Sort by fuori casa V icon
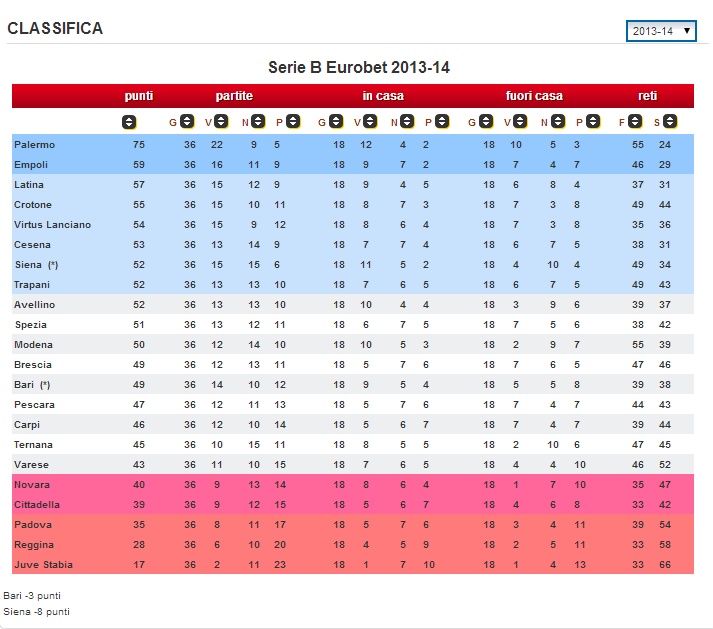Viewport: 713px width, 629px height. coord(520,122)
